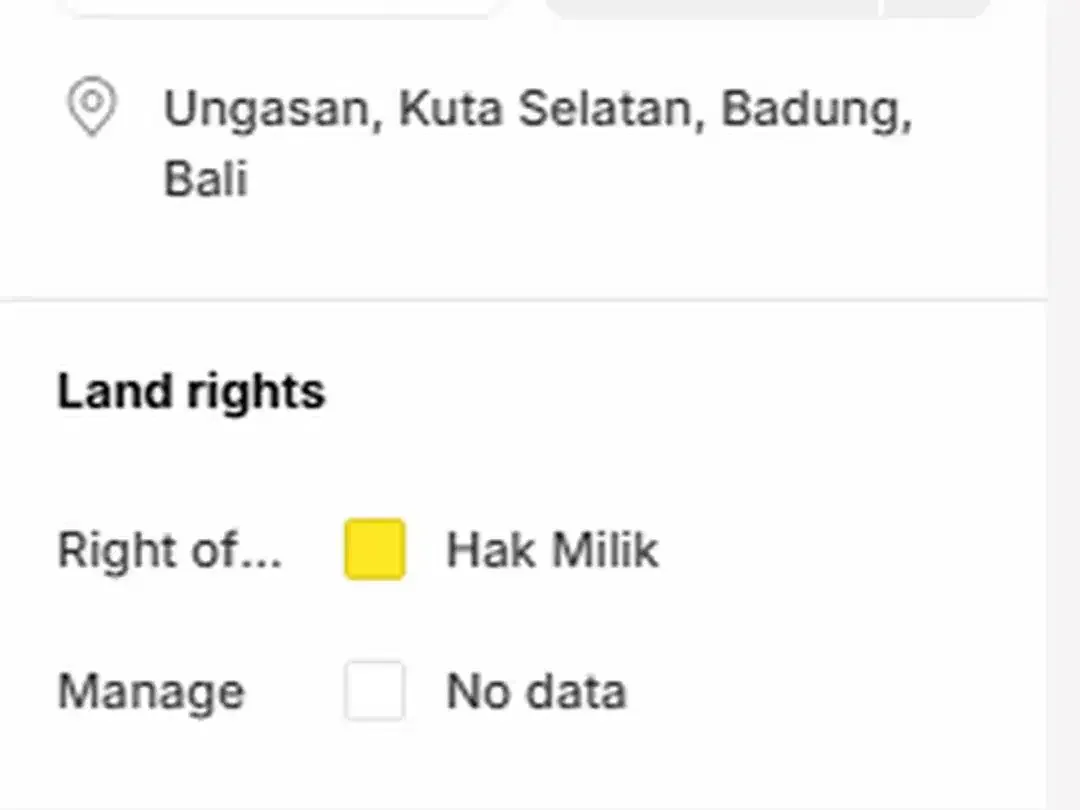
Task: Expand the truncated Right of... label
Action: (x=169, y=550)
